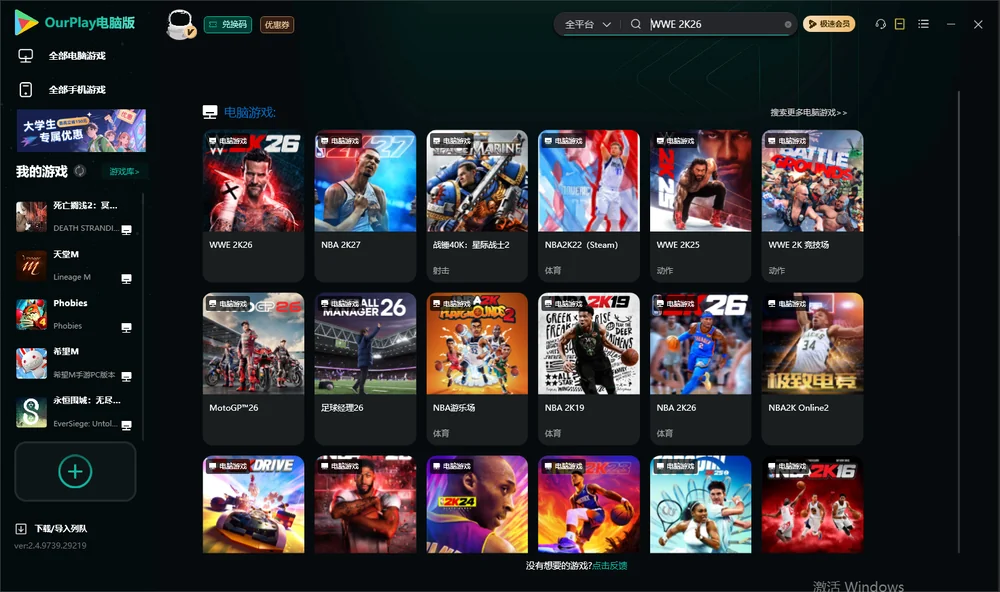Click the PC icon on the Phobies row
The image size is (1000, 592).
coord(126,328)
